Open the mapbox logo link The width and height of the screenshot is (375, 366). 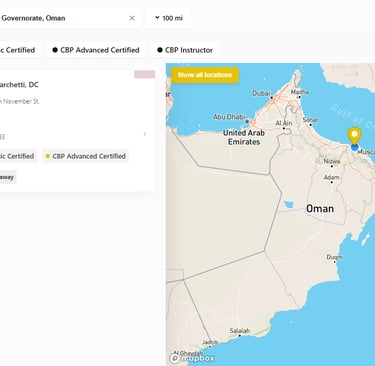(x=192, y=358)
